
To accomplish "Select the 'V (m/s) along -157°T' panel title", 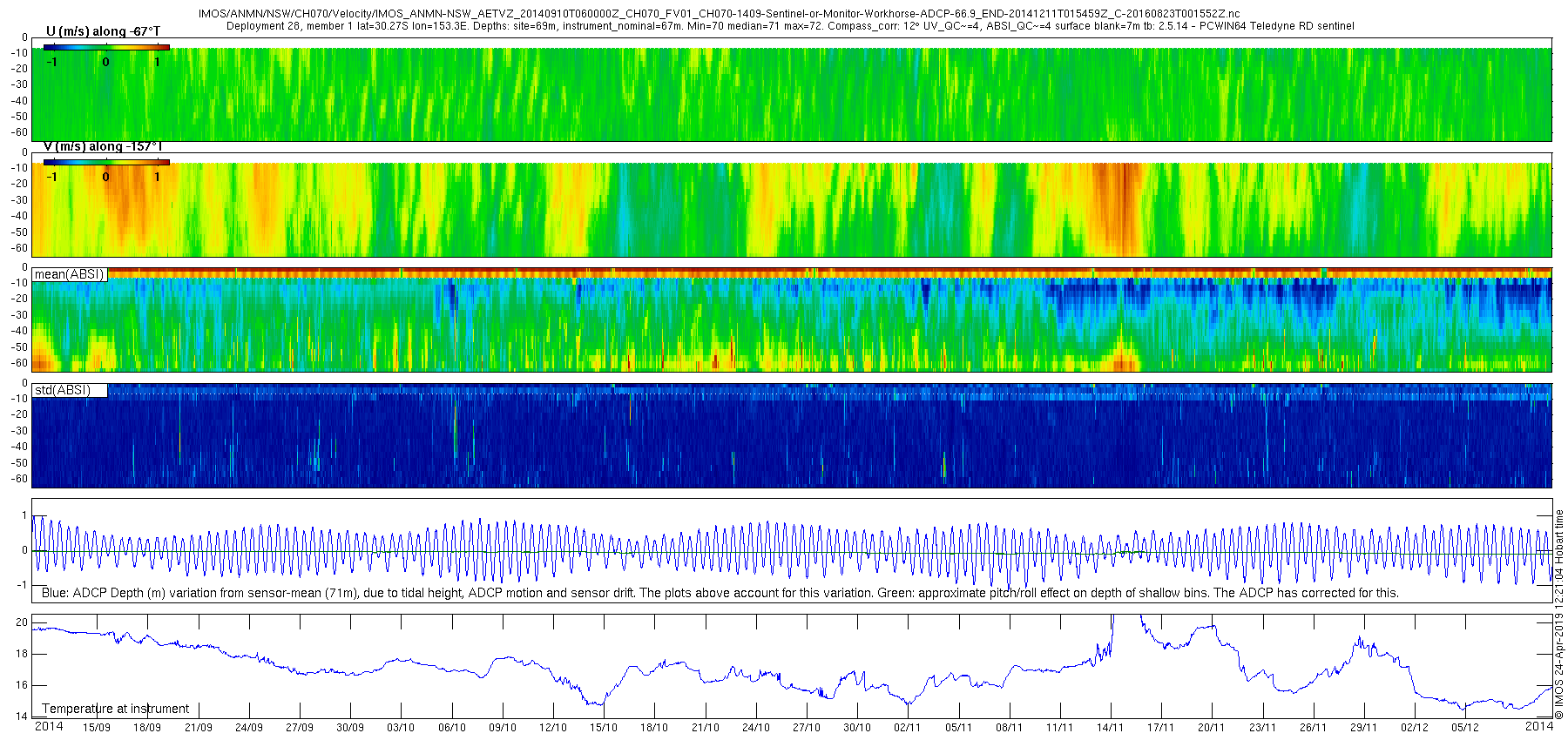I will point(103,146).
